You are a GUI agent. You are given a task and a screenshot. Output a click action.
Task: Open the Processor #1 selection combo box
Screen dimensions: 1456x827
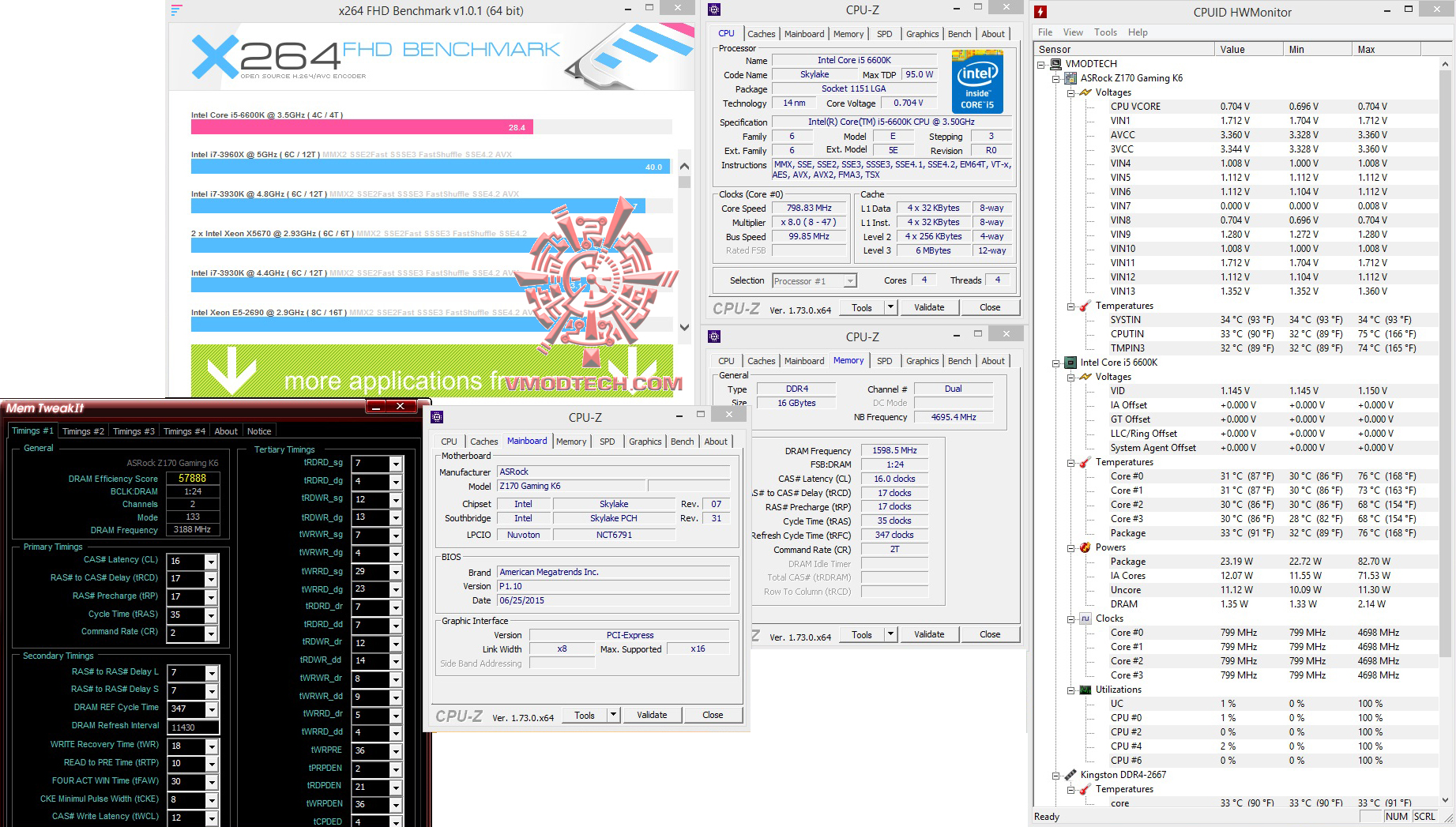pos(815,281)
